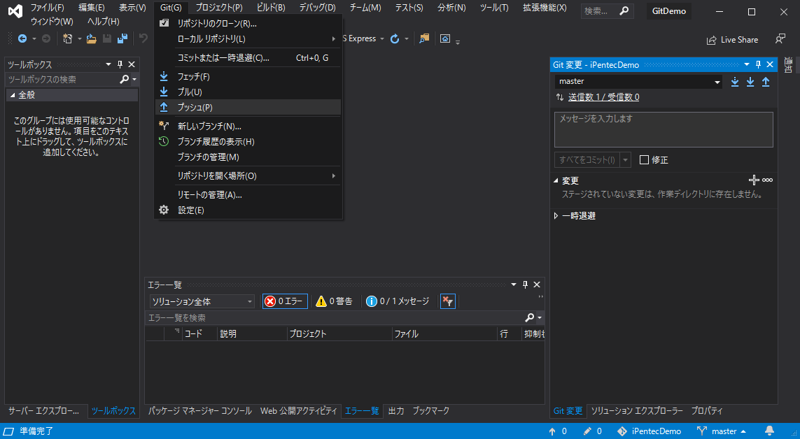Click the unpushed commits count in status bar
Viewport: 800px width, 439px height.
point(558,431)
